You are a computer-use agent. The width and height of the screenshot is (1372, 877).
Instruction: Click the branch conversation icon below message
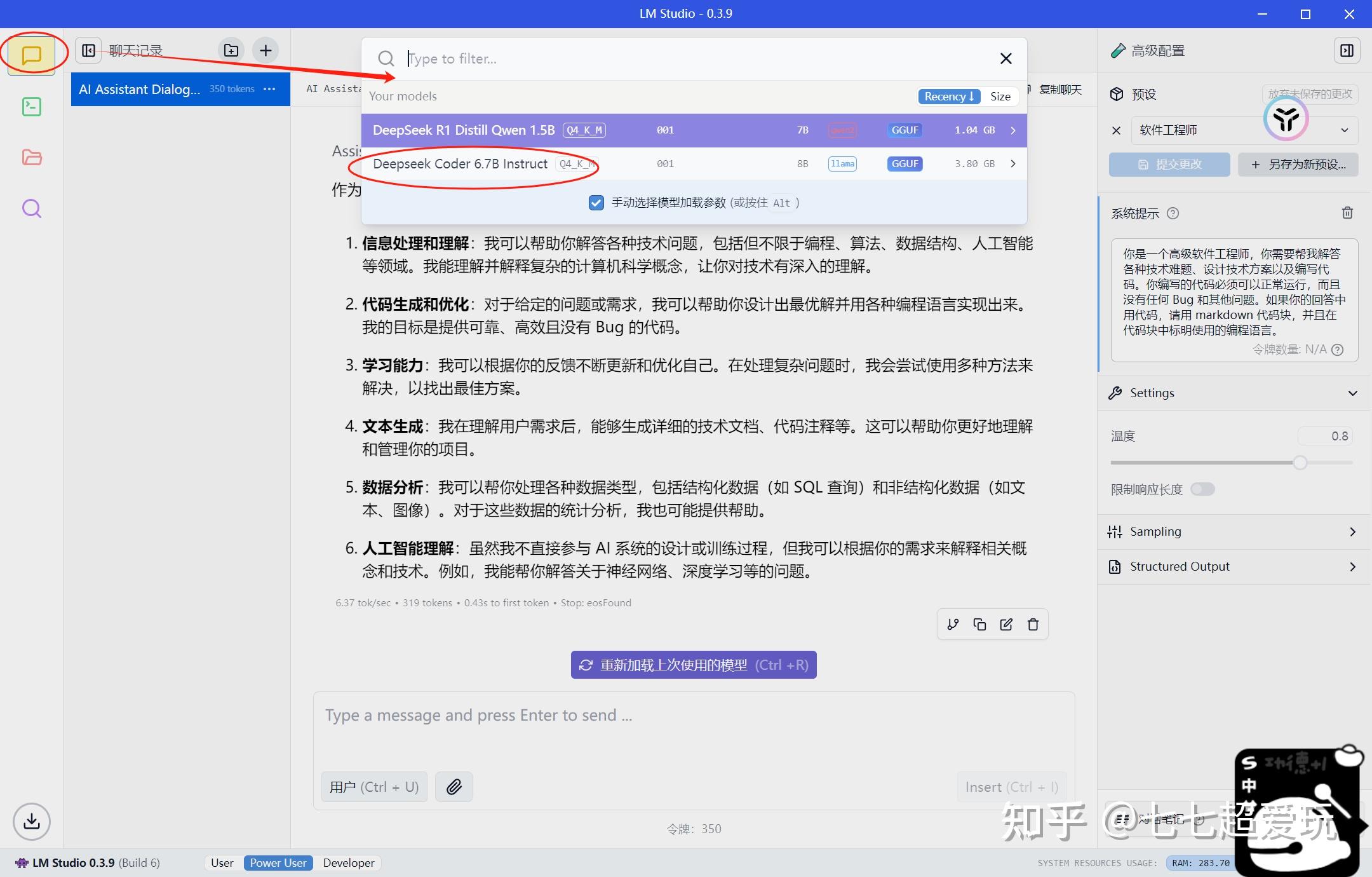[953, 624]
